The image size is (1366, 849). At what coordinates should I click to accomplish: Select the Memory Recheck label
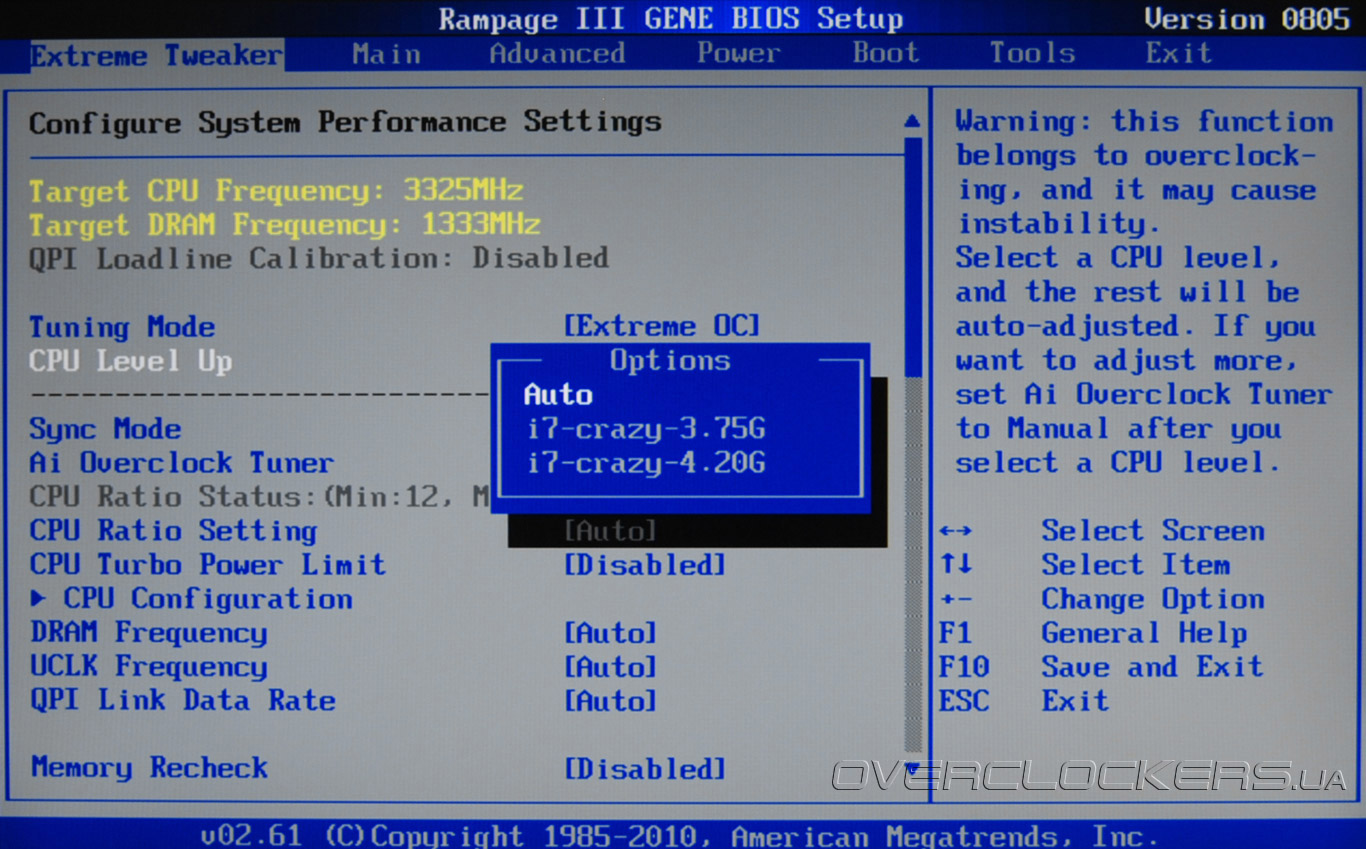149,768
